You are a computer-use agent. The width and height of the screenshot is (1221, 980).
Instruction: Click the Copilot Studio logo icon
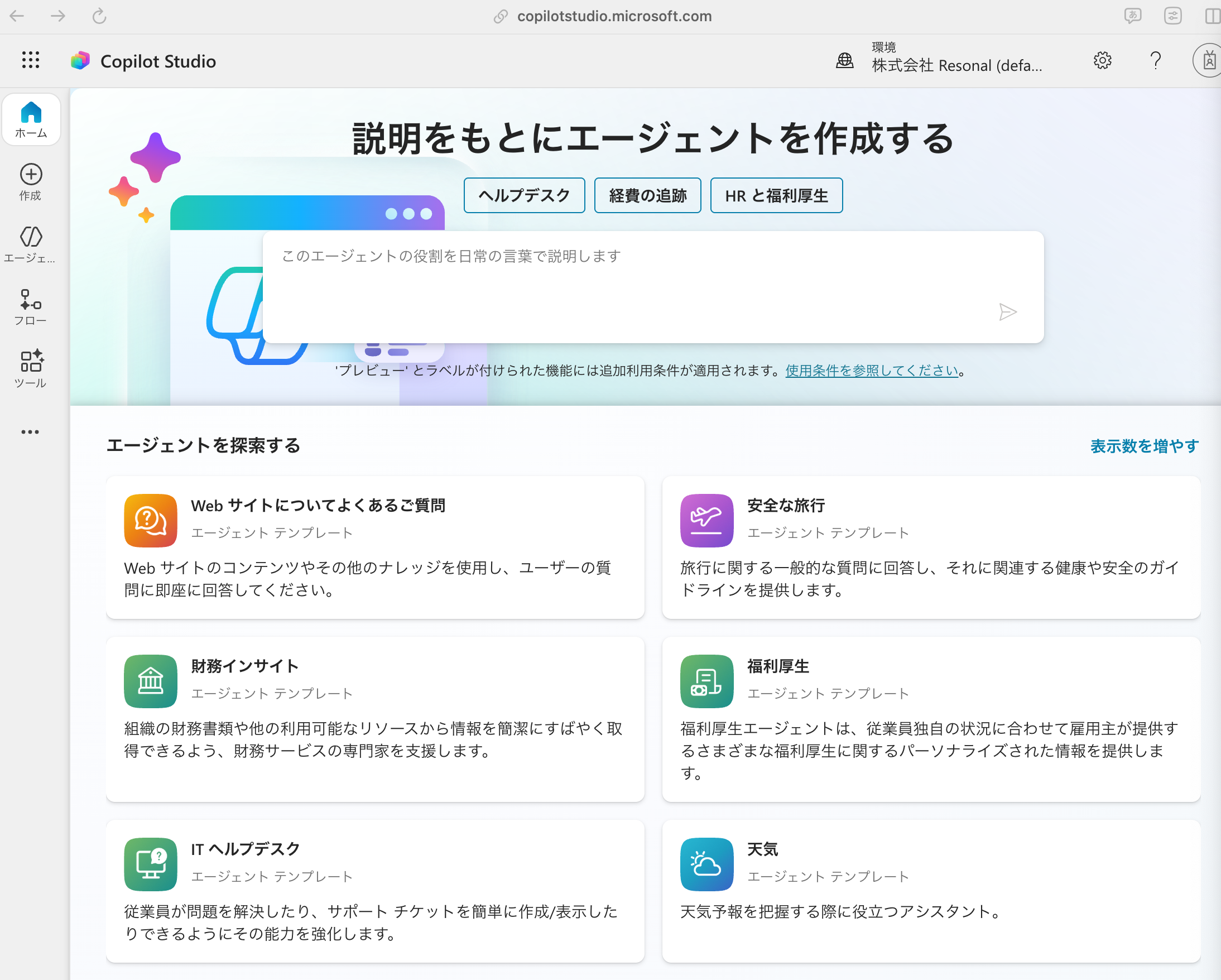point(80,61)
